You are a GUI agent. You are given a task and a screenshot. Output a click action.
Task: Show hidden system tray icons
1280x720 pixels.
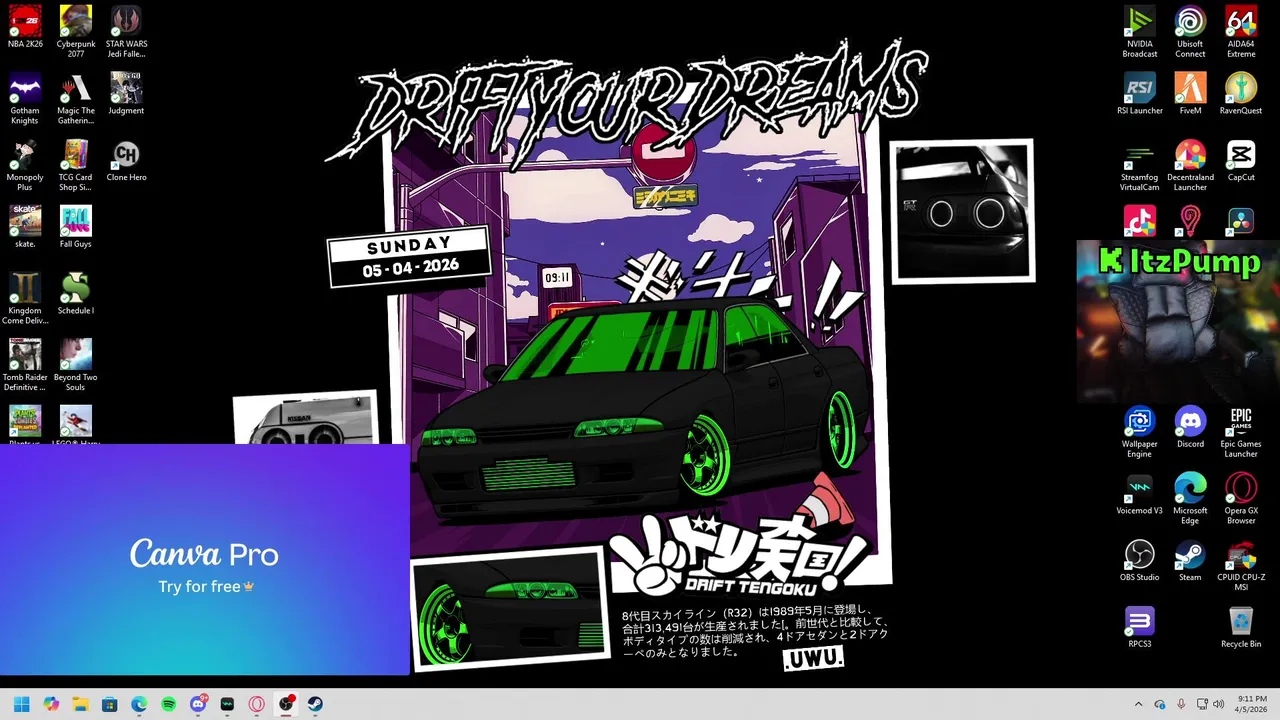1138,704
